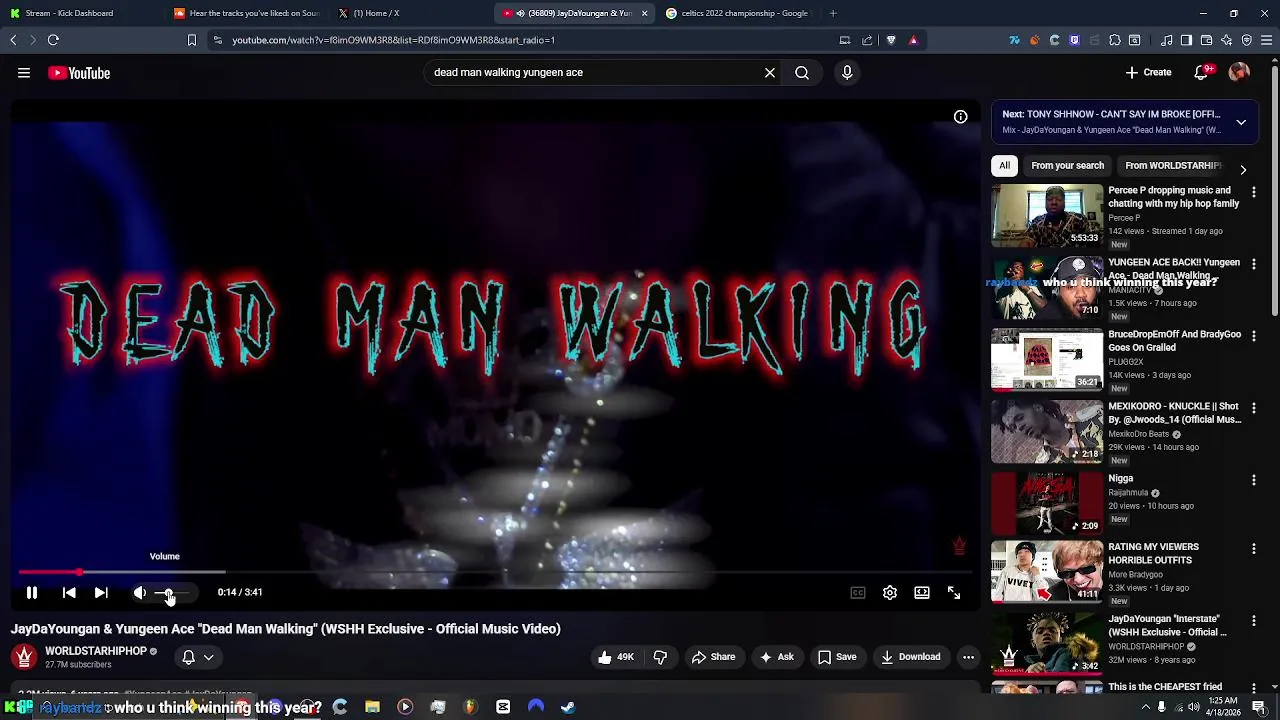This screenshot has width=1280, height=720.
Task: Go to YouTube home via logo
Action: pos(79,73)
